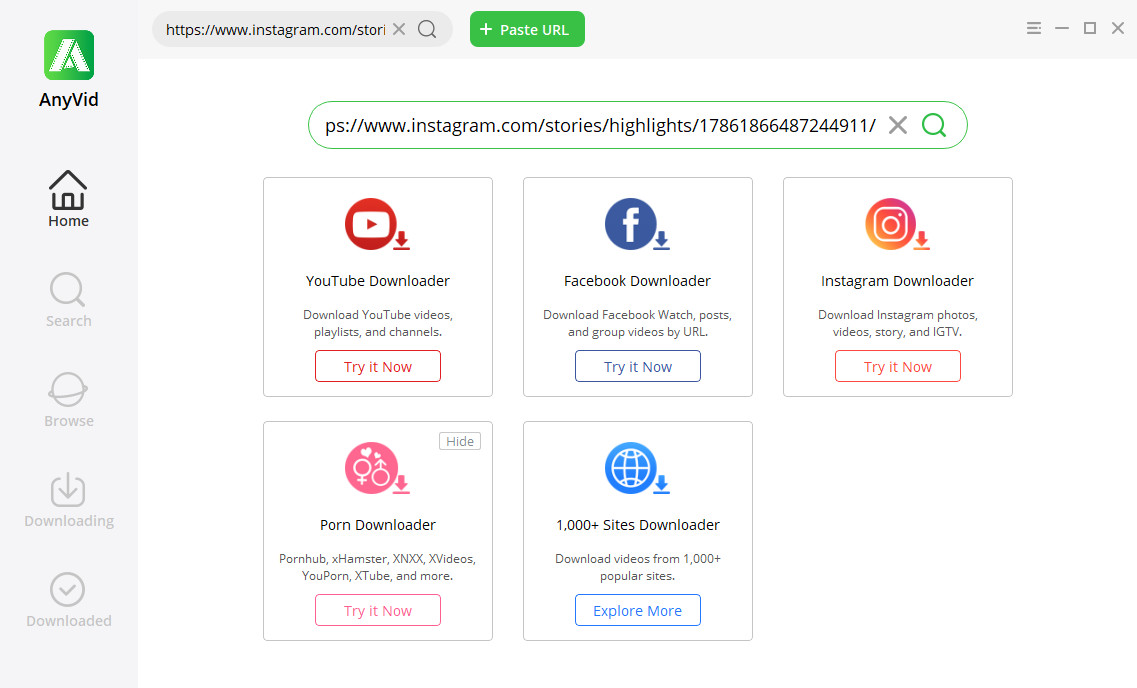Click the AnyVid app name text

coord(69,100)
